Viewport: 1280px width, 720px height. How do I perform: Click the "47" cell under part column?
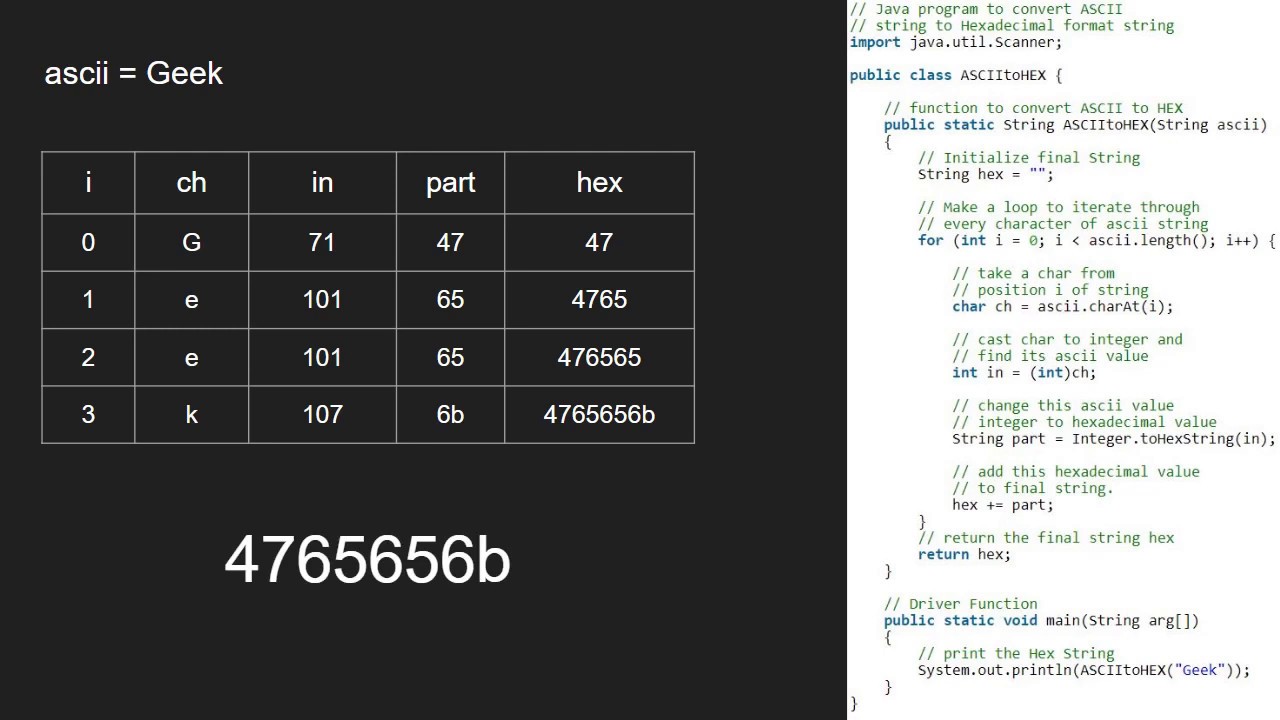point(450,242)
